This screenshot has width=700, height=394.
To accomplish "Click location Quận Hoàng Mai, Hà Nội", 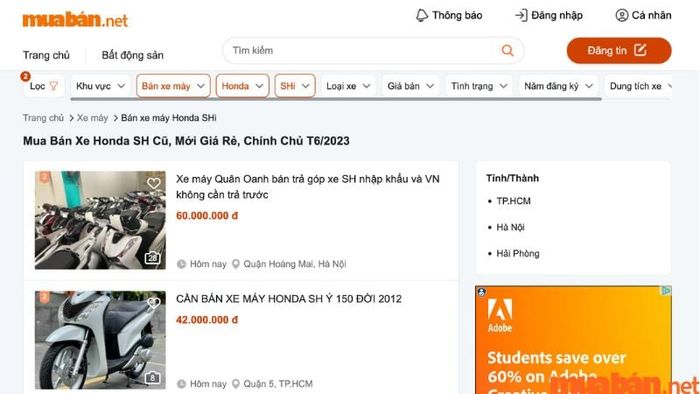I will pyautogui.click(x=295, y=264).
